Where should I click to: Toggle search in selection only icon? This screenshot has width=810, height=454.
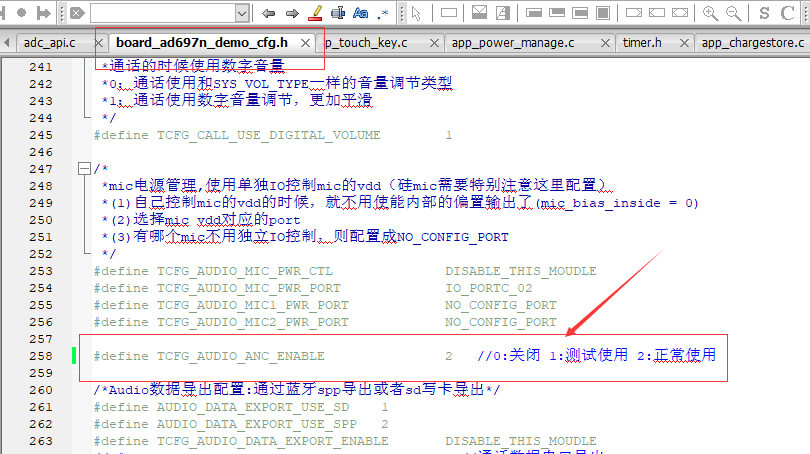pos(338,13)
